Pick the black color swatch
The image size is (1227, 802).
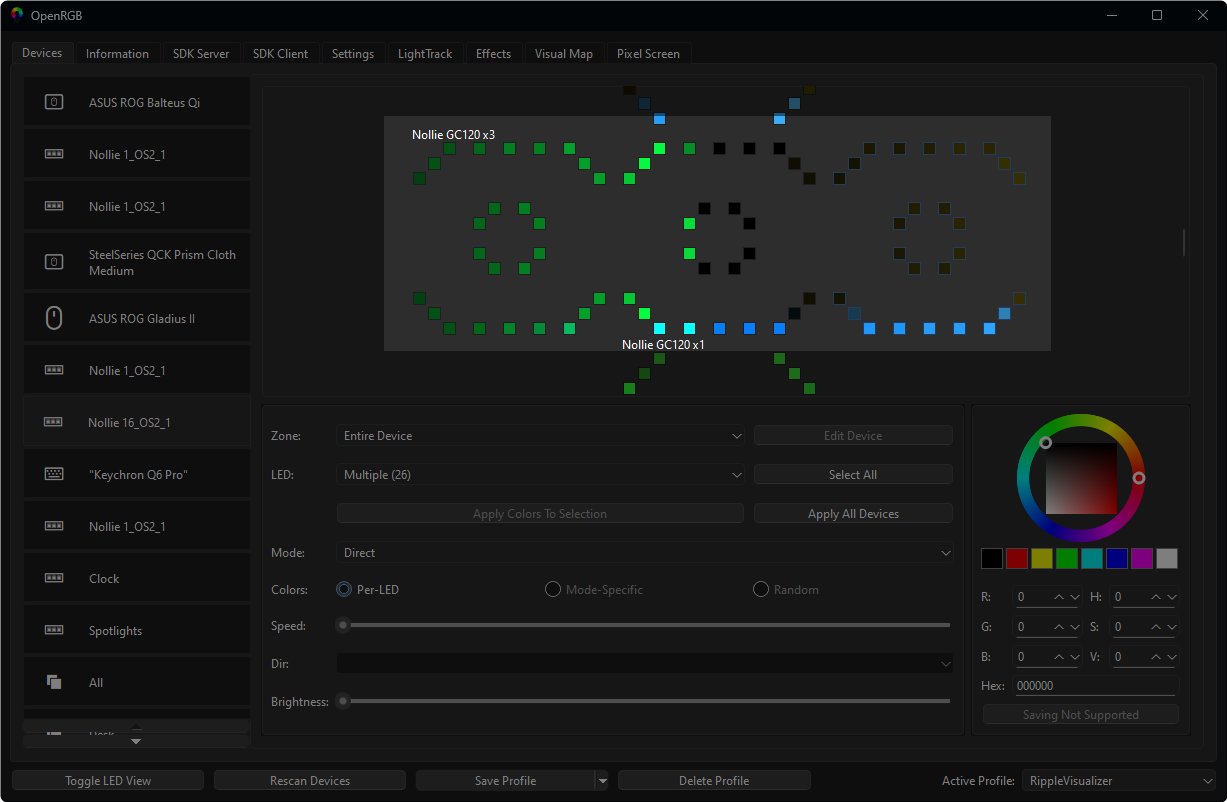point(992,558)
